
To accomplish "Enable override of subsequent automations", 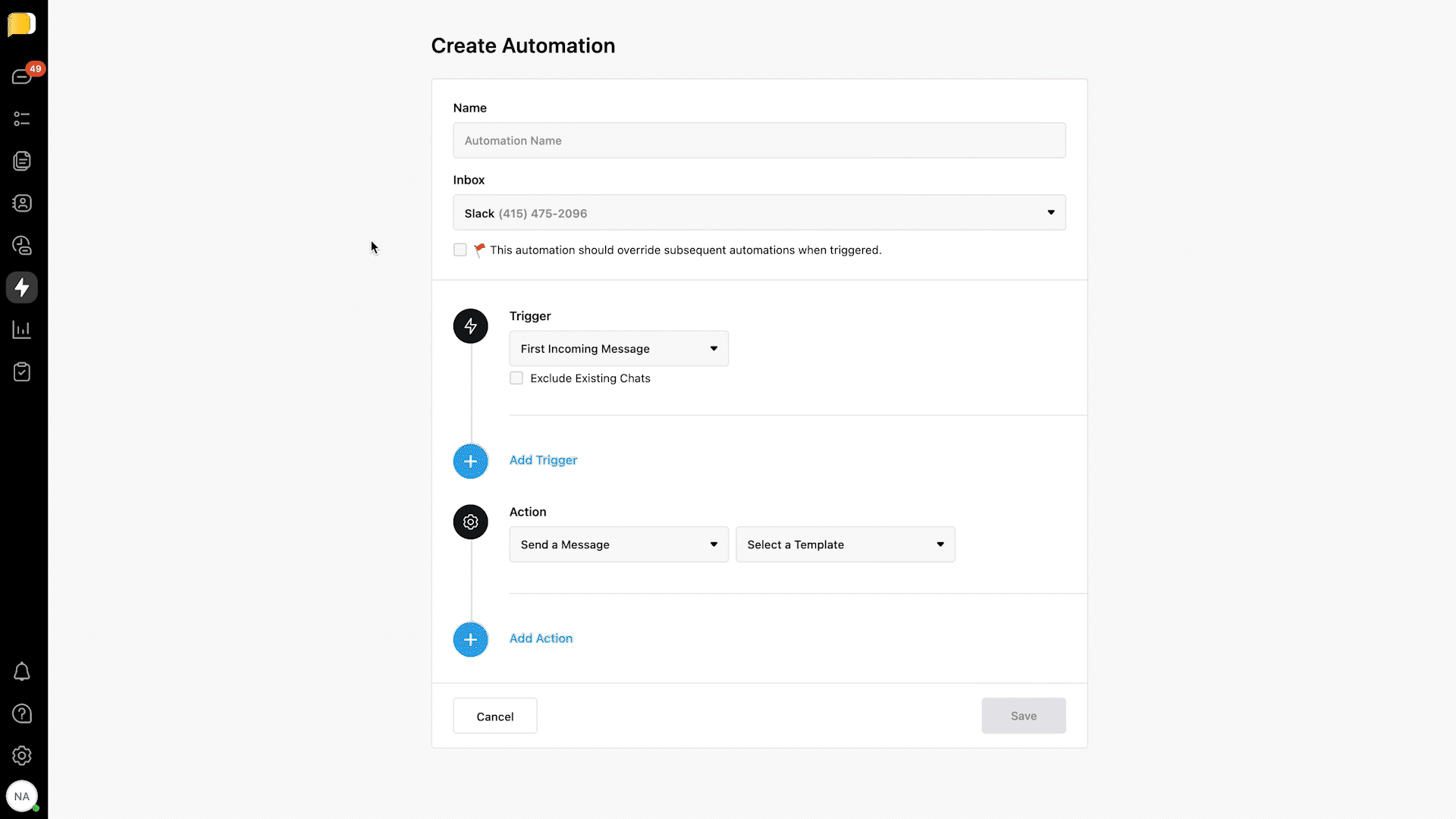I will click(460, 249).
